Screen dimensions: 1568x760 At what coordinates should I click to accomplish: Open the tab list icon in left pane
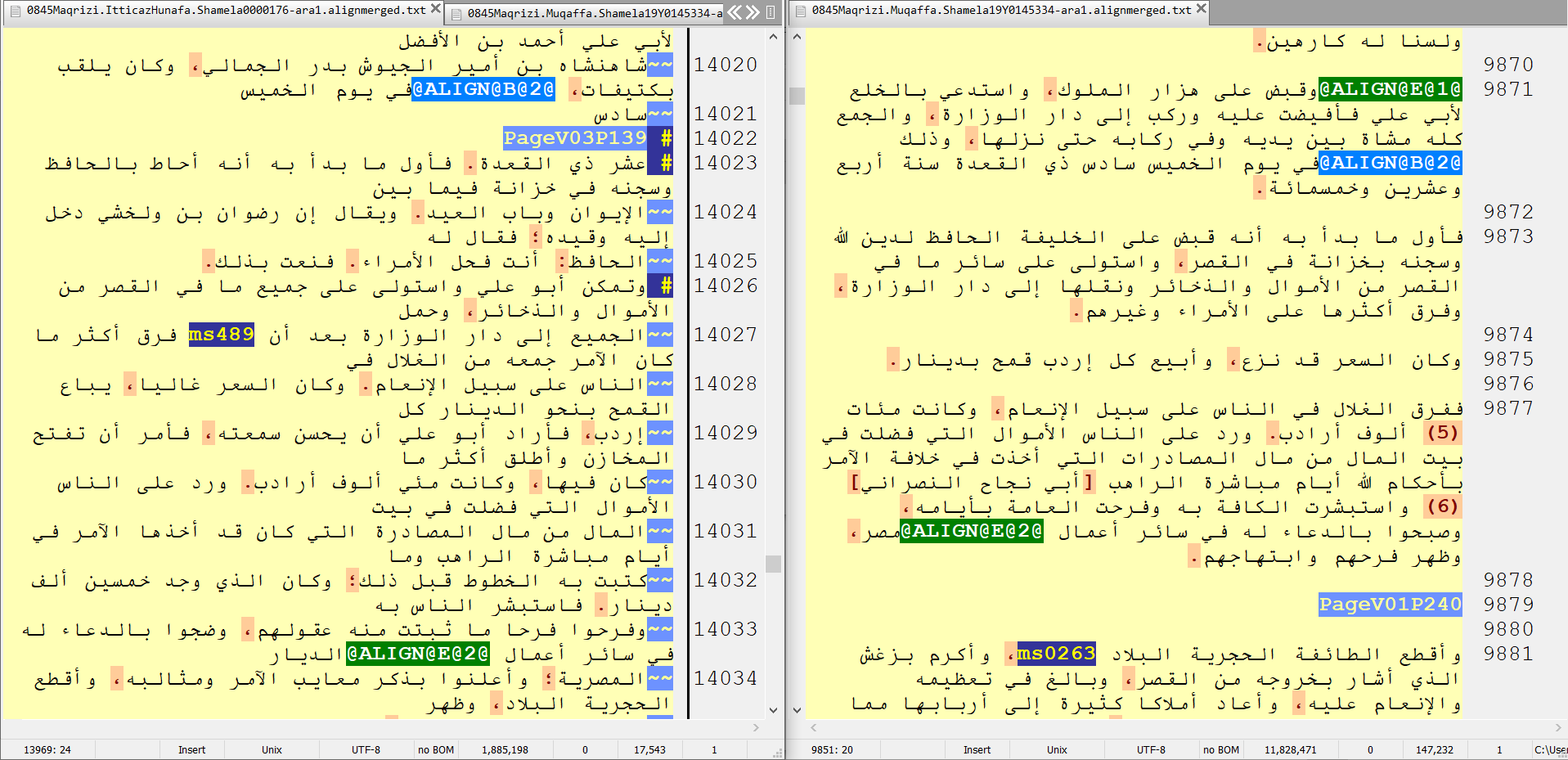point(771,12)
